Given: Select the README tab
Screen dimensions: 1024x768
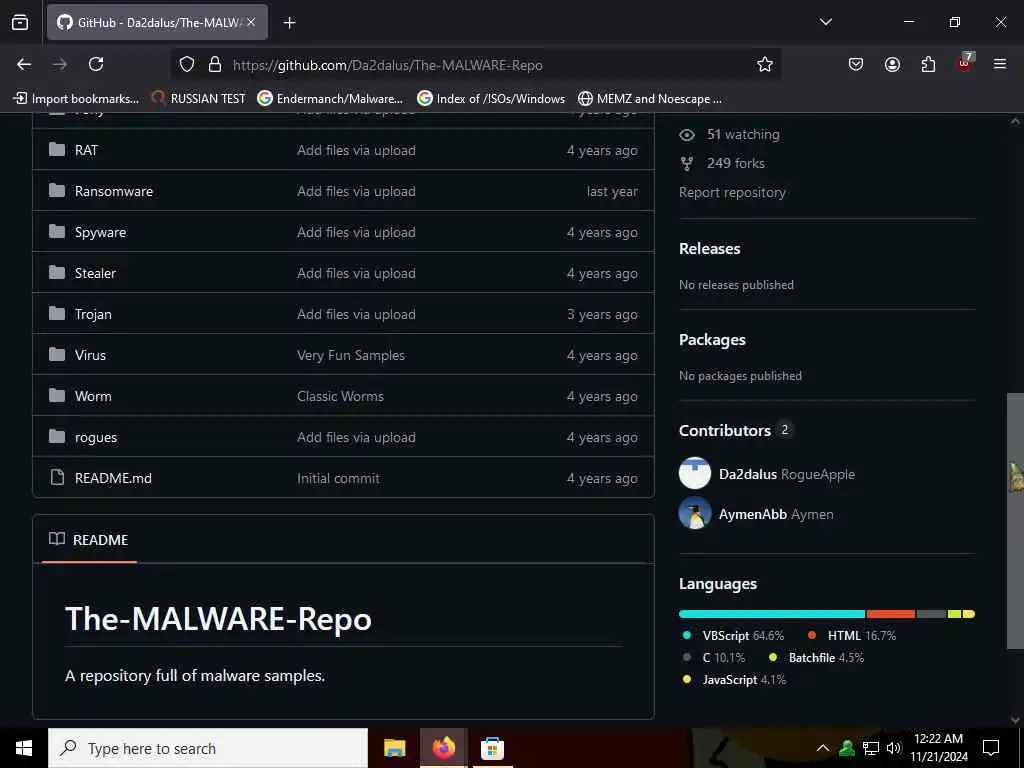Looking at the screenshot, I should tap(89, 540).
